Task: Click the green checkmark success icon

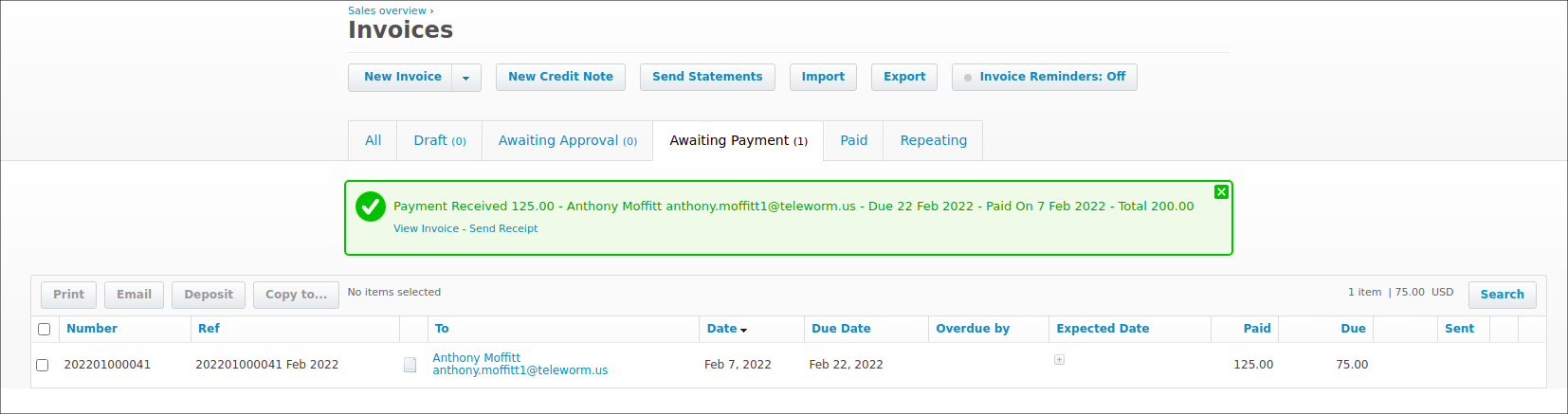Action: coord(371,207)
